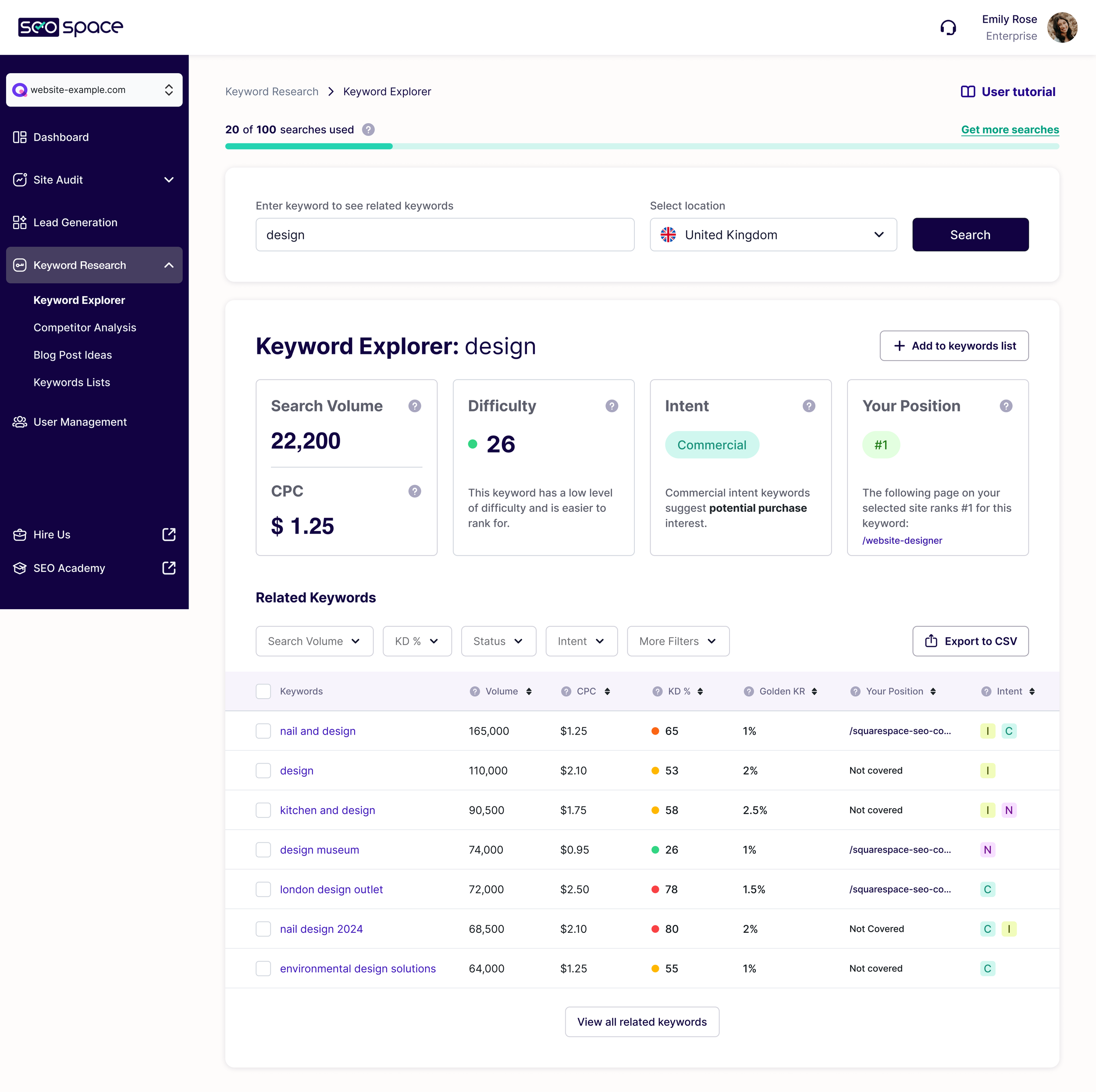Viewport: 1096px width, 1092px height.
Task: Select all keywords via header checkbox
Action: click(263, 691)
